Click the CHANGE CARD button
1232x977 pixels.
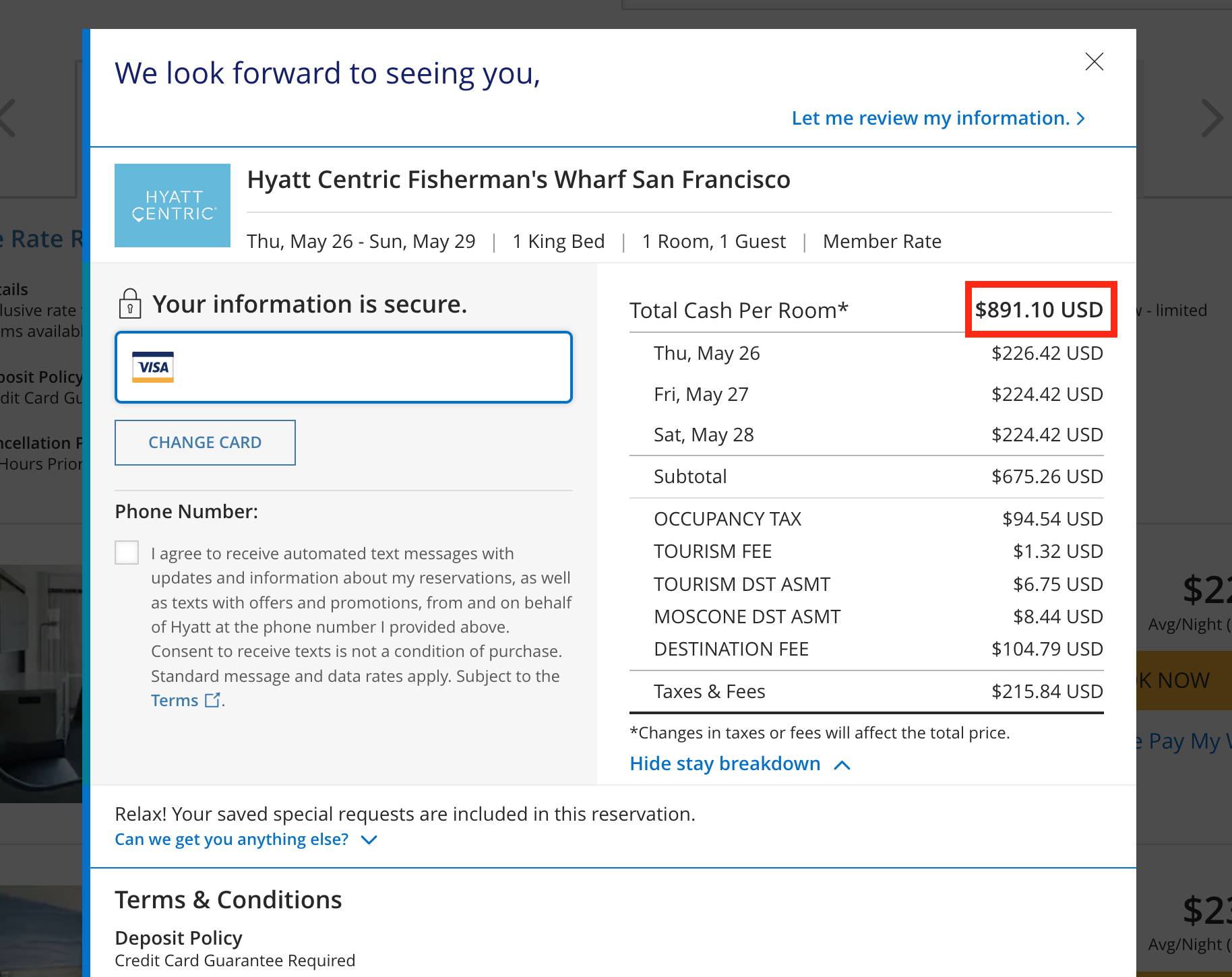click(x=205, y=443)
